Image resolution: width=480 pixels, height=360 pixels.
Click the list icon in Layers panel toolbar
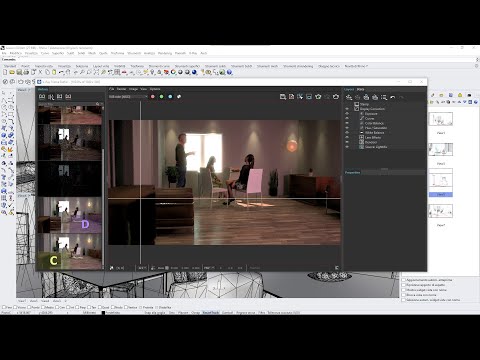(384, 97)
